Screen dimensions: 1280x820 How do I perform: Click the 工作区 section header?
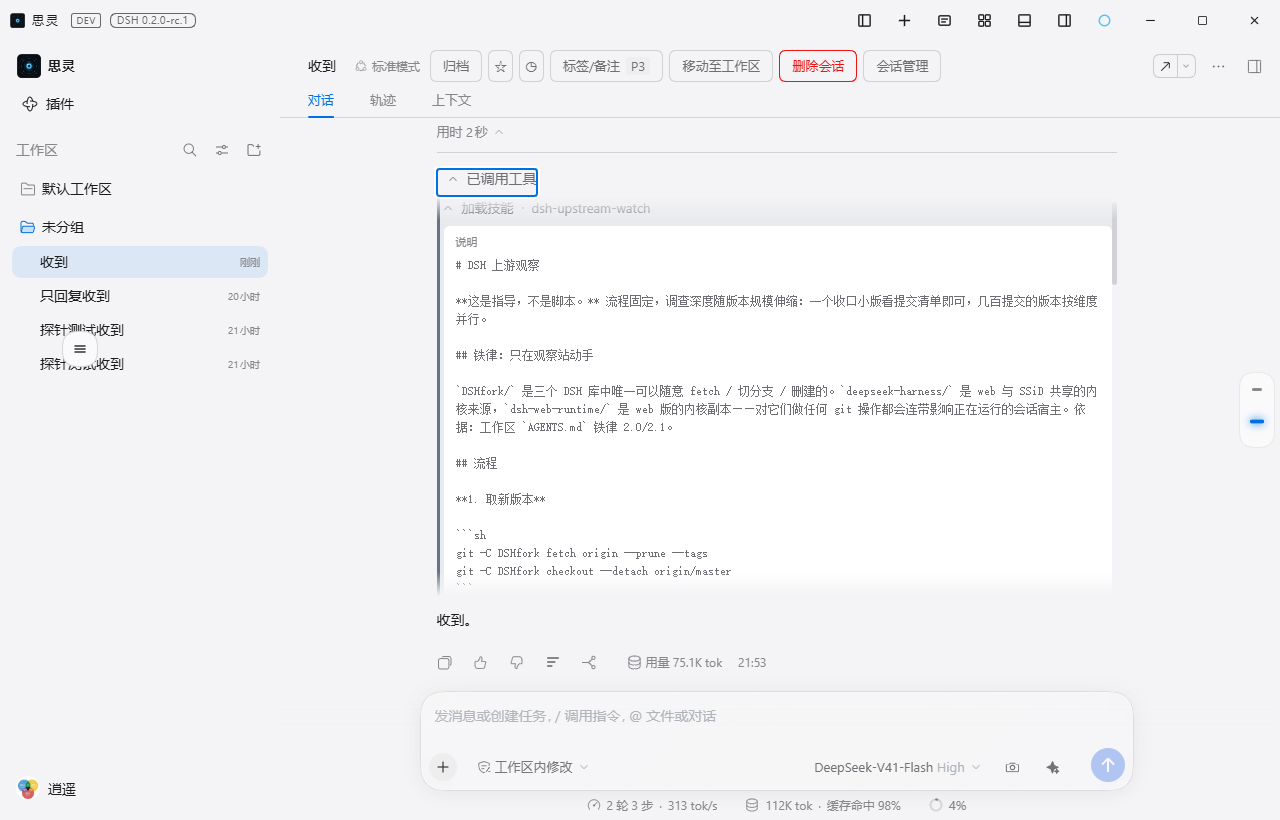tap(37, 150)
